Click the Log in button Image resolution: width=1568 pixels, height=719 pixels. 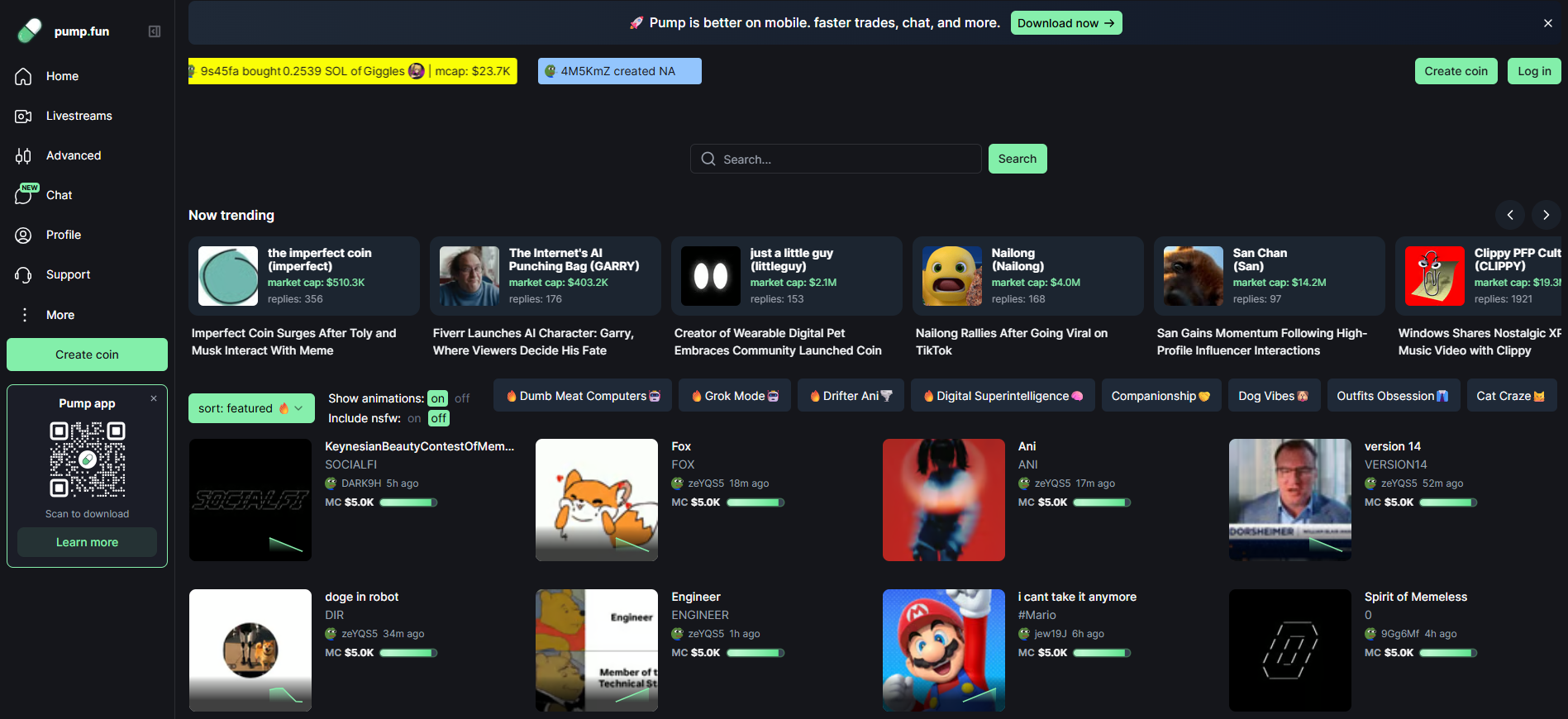(x=1533, y=71)
